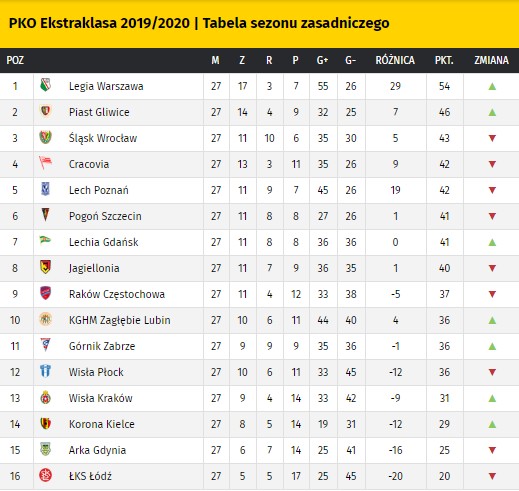Click the Jagiellonia club crest

click(46, 267)
